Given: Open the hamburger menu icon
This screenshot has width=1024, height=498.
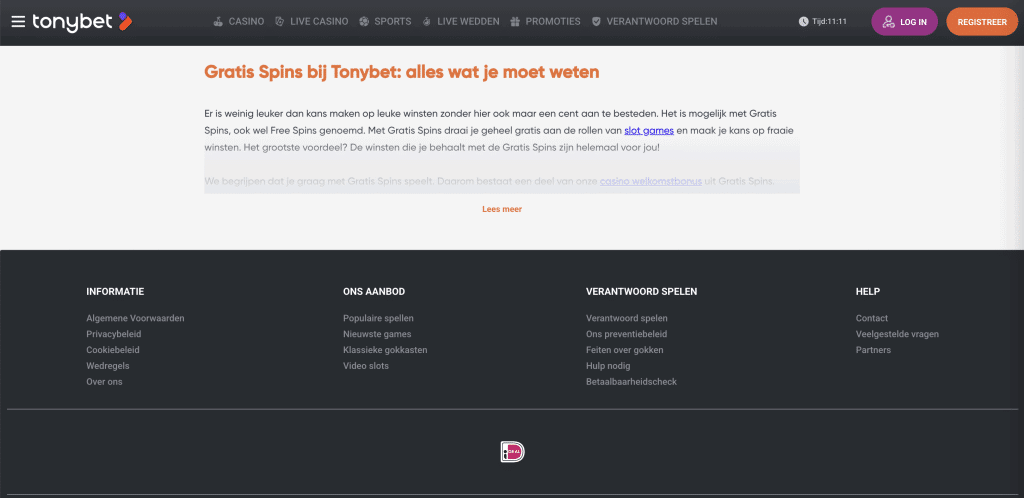Looking at the screenshot, I should [18, 22].
